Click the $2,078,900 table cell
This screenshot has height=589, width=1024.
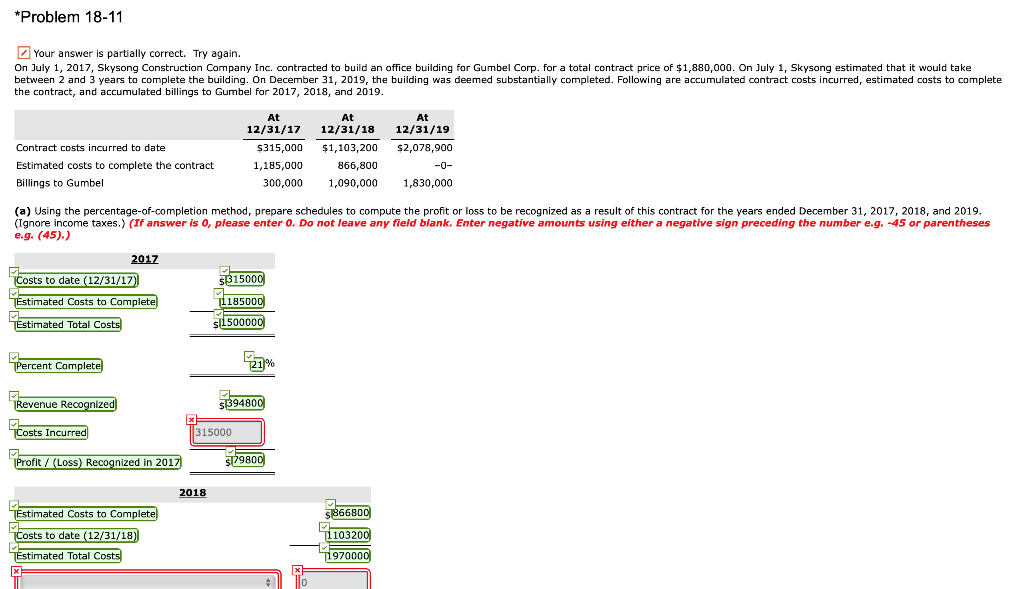tap(424, 148)
